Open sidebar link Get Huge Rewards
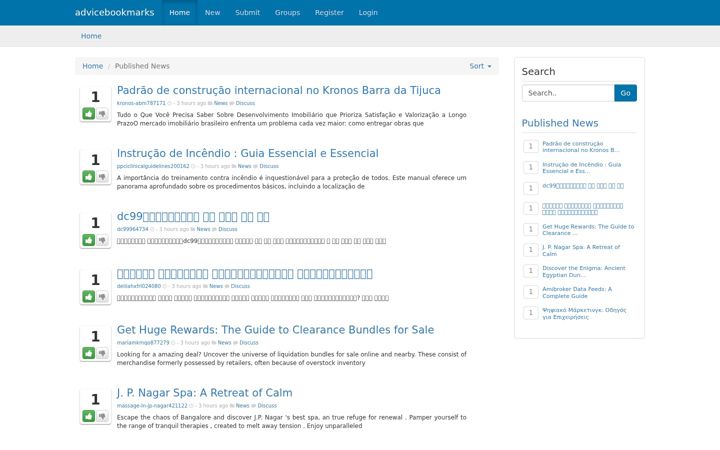720x450 pixels. click(588, 230)
